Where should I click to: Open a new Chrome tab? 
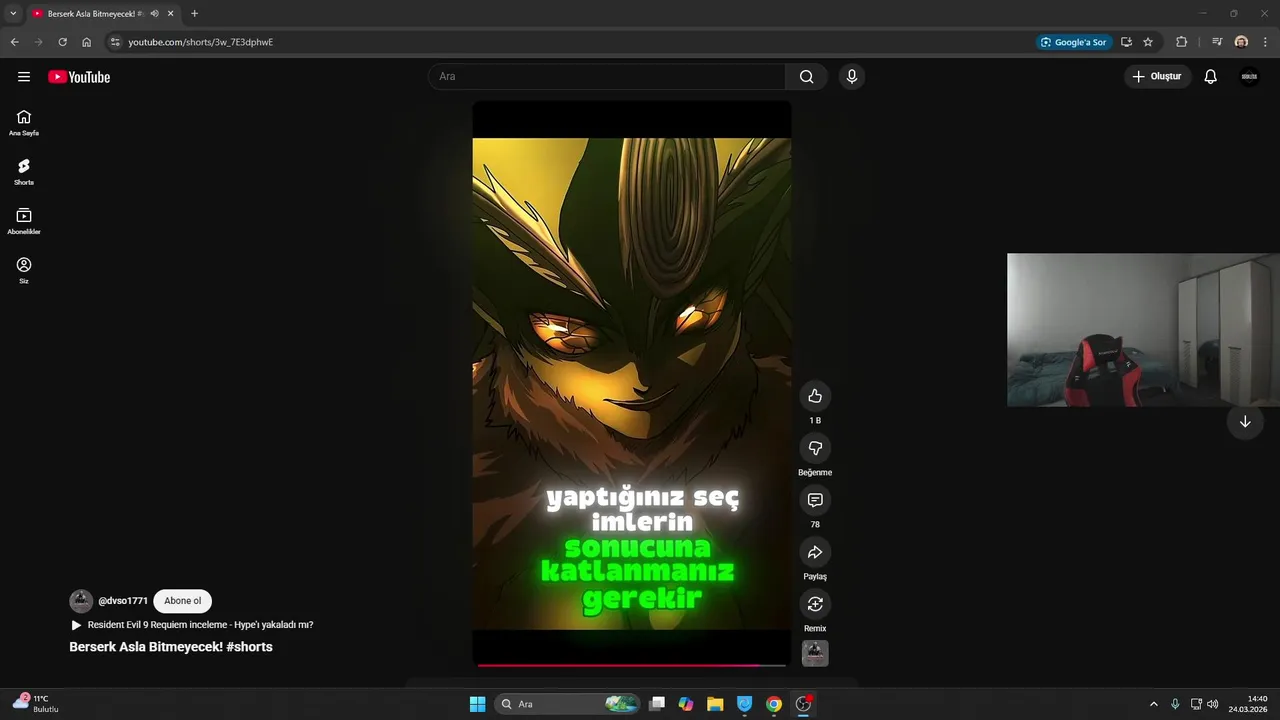(194, 14)
